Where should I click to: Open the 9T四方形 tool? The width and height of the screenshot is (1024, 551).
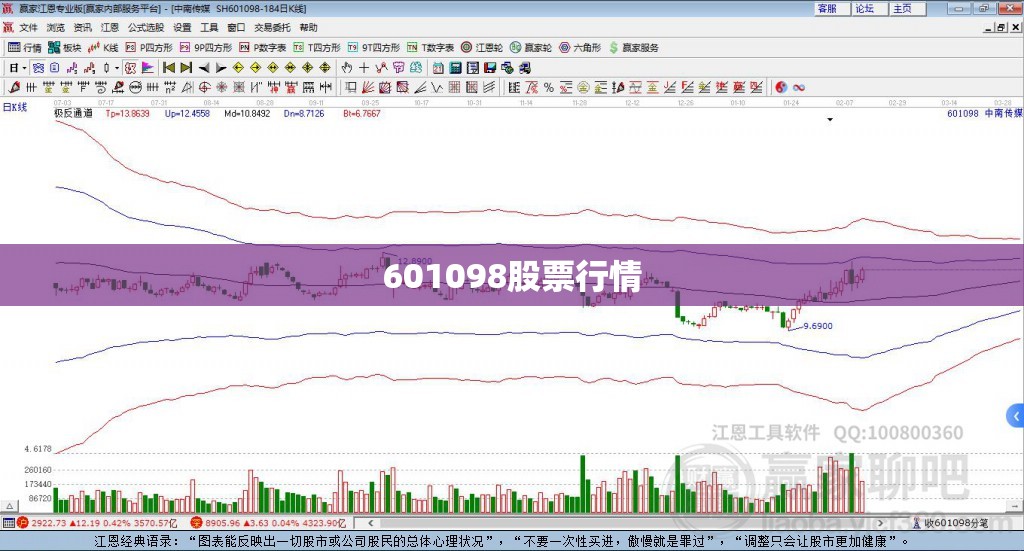[374, 48]
